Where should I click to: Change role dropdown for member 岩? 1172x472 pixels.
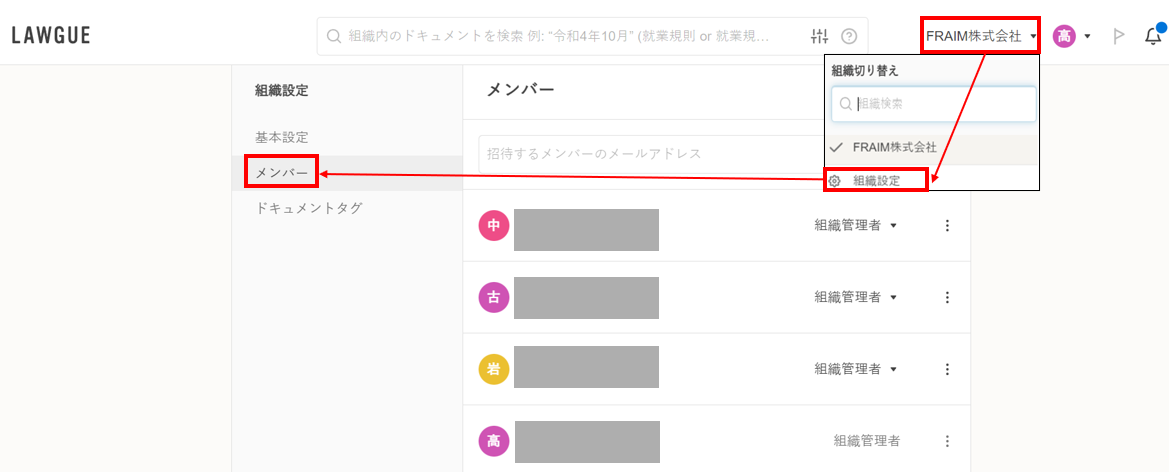[x=856, y=370]
